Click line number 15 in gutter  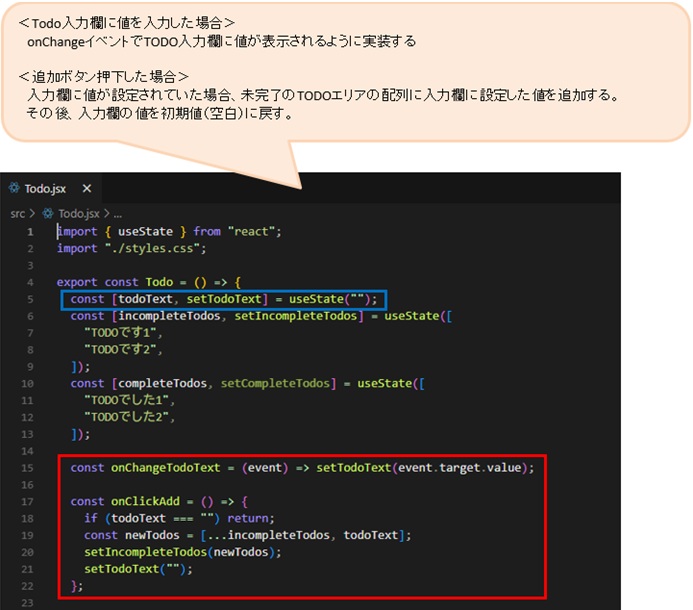click(27, 468)
